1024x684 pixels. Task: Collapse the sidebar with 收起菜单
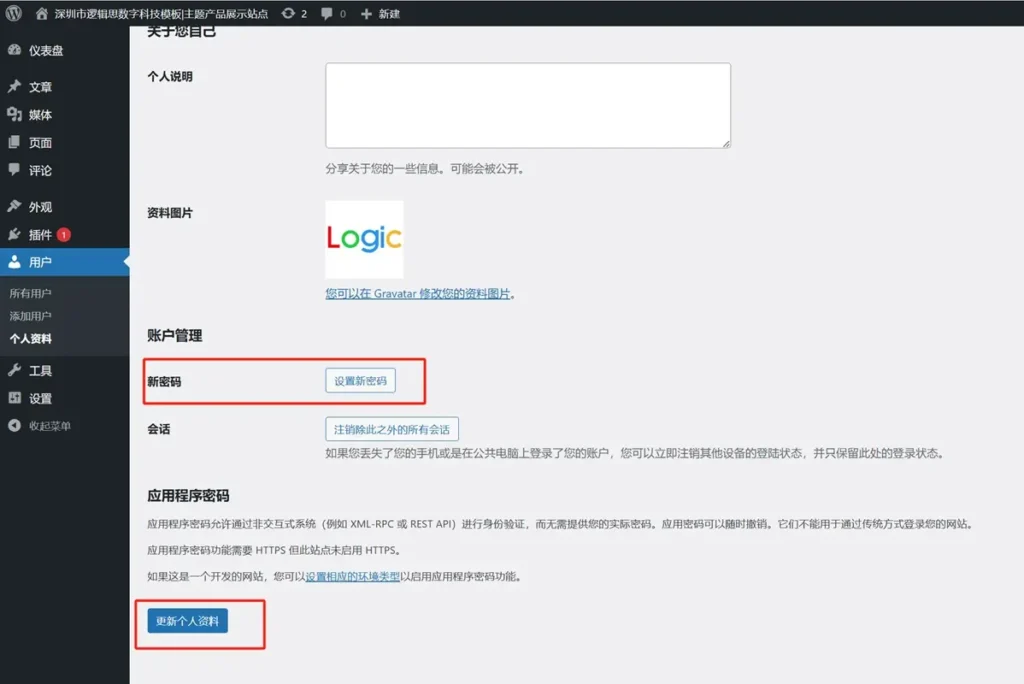pos(14,426)
